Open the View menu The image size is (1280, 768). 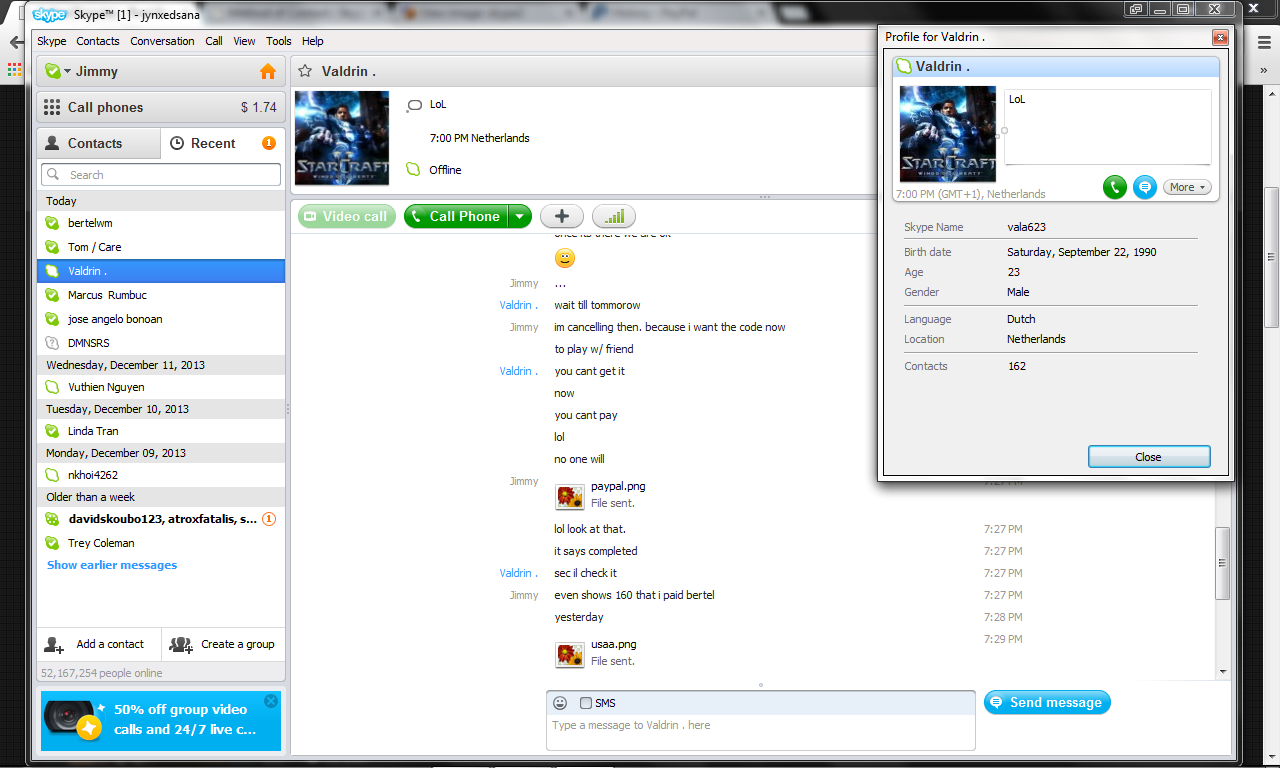245,41
